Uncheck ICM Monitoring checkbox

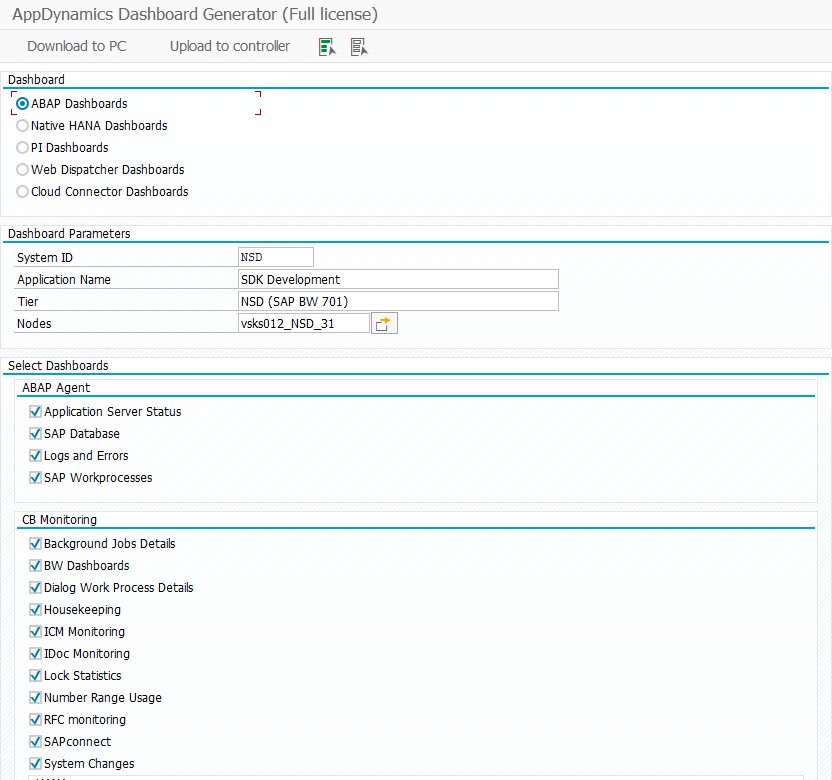(x=36, y=632)
